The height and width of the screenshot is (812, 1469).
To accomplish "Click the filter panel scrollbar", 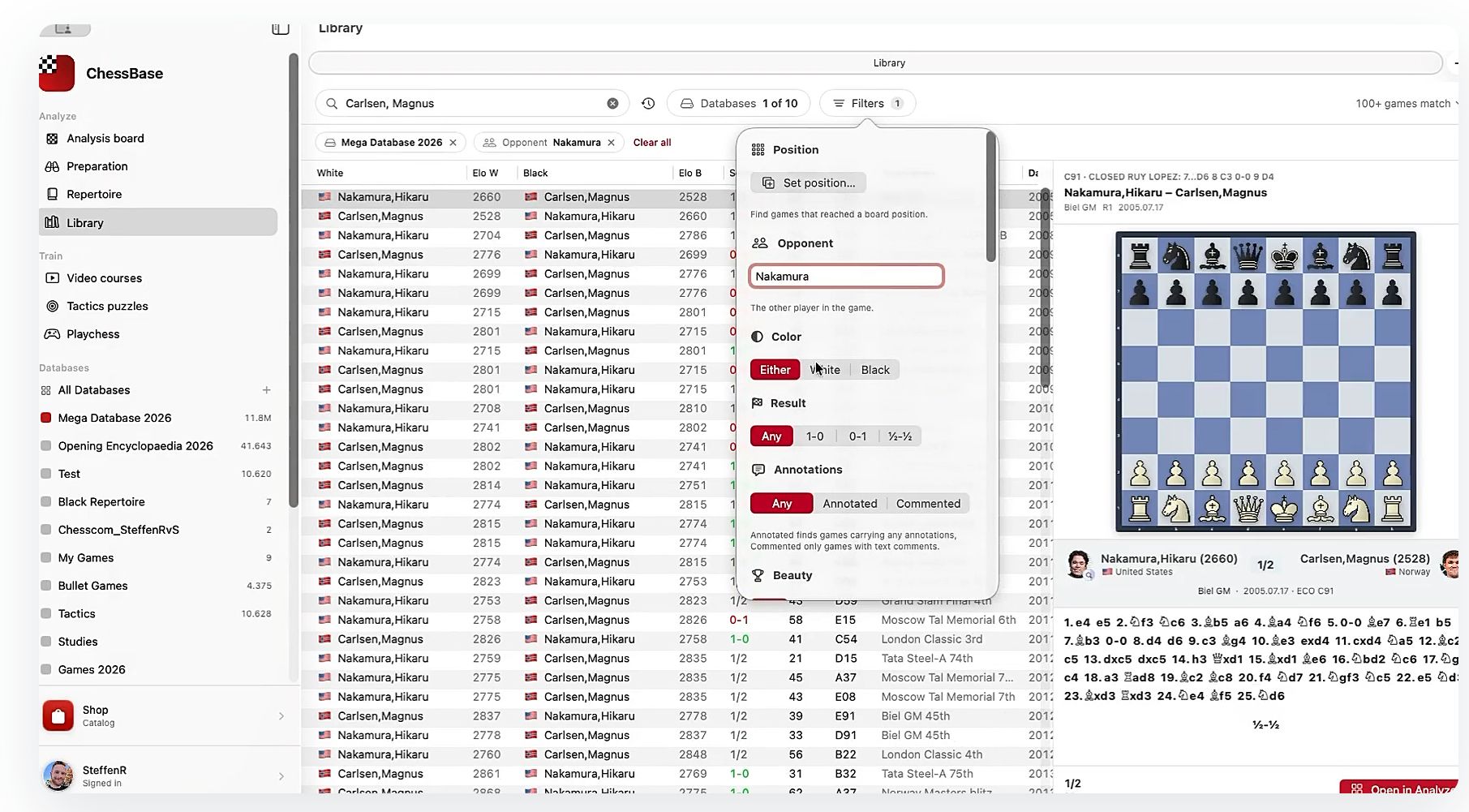I will pyautogui.click(x=990, y=197).
